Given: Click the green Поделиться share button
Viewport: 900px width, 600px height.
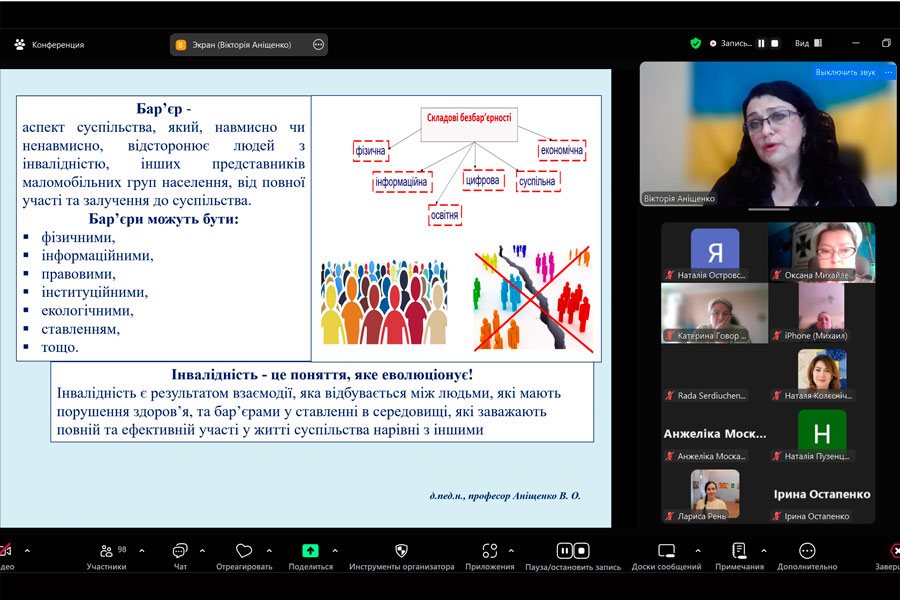Looking at the screenshot, I should point(311,551).
